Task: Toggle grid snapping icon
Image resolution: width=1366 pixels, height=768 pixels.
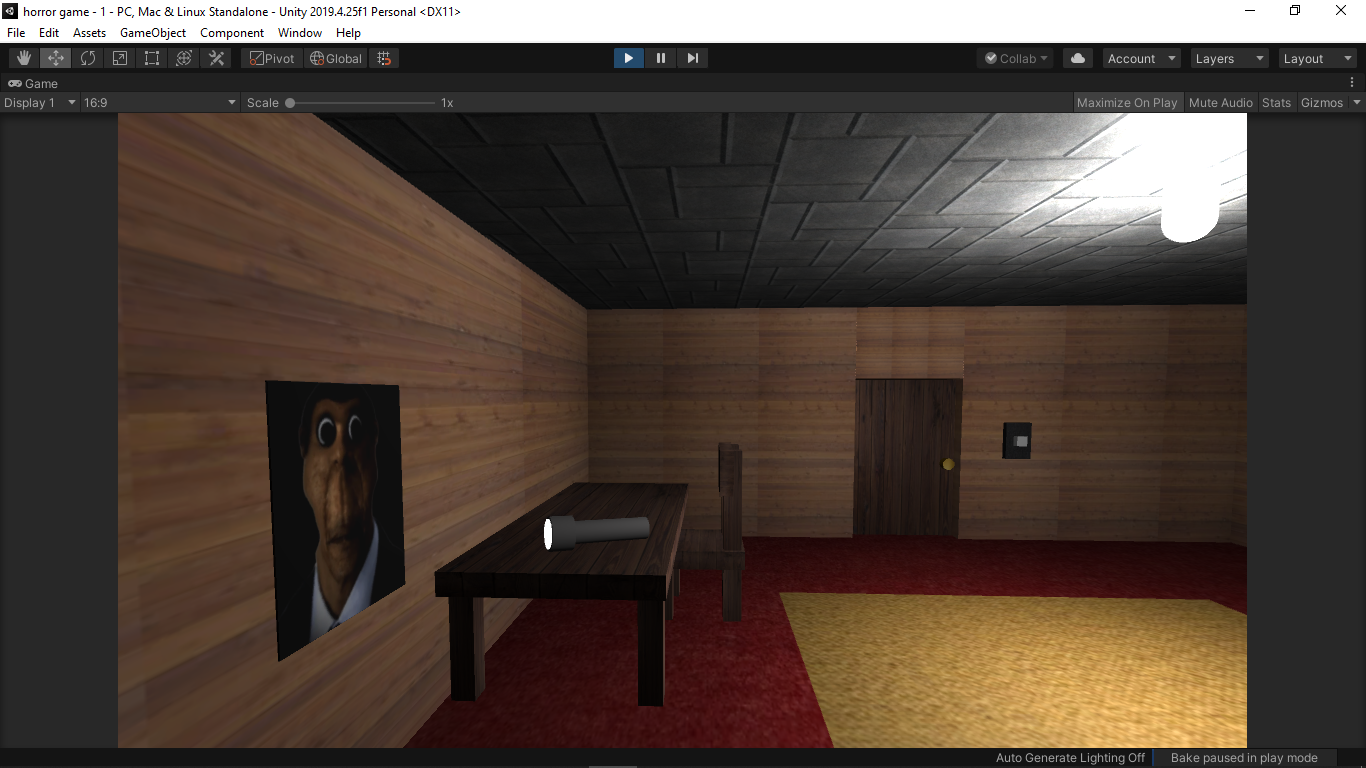Action: pos(384,58)
